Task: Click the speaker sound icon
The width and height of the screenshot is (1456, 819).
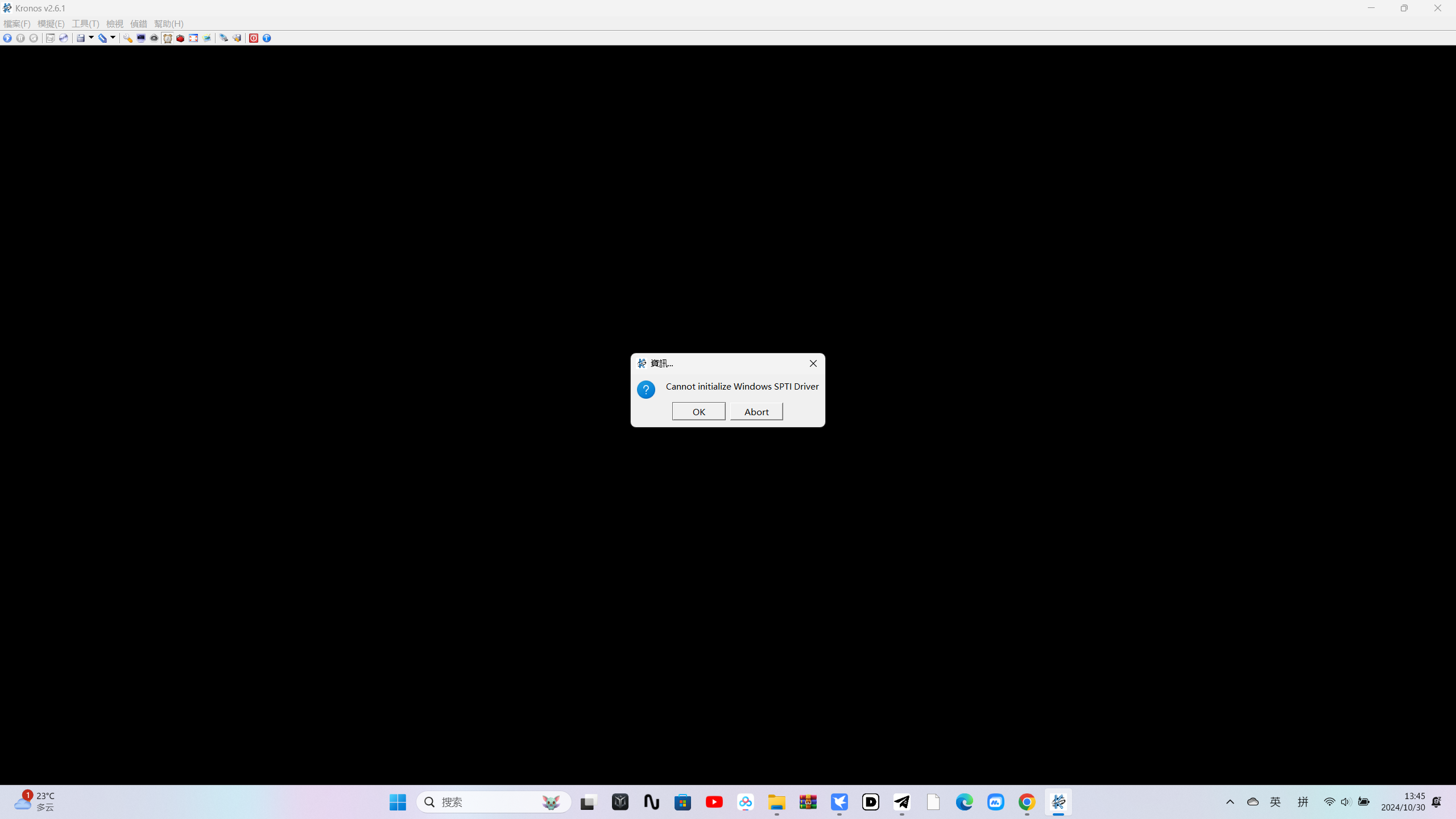Action: point(154,38)
